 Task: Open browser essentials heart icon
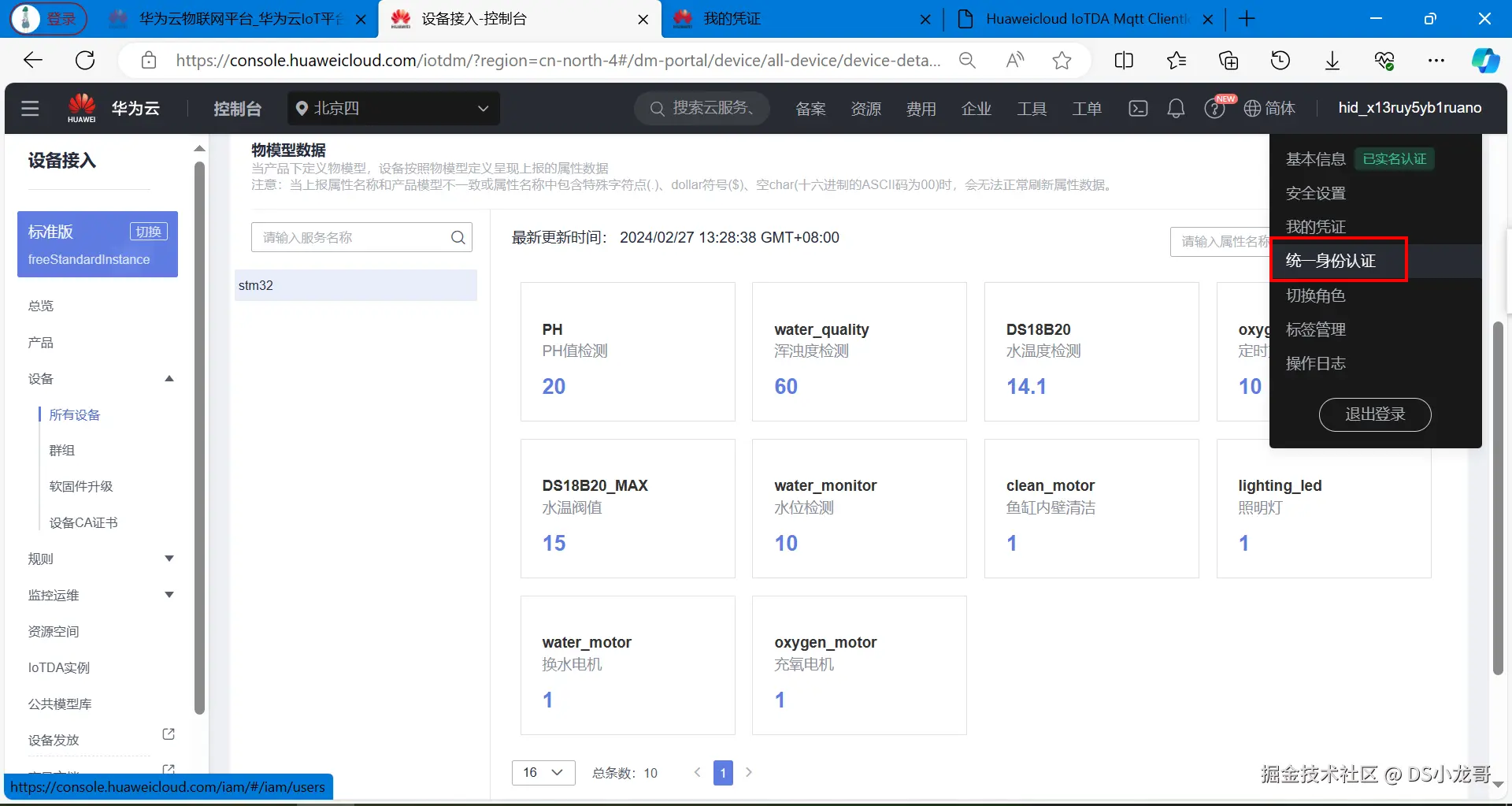coord(1384,60)
